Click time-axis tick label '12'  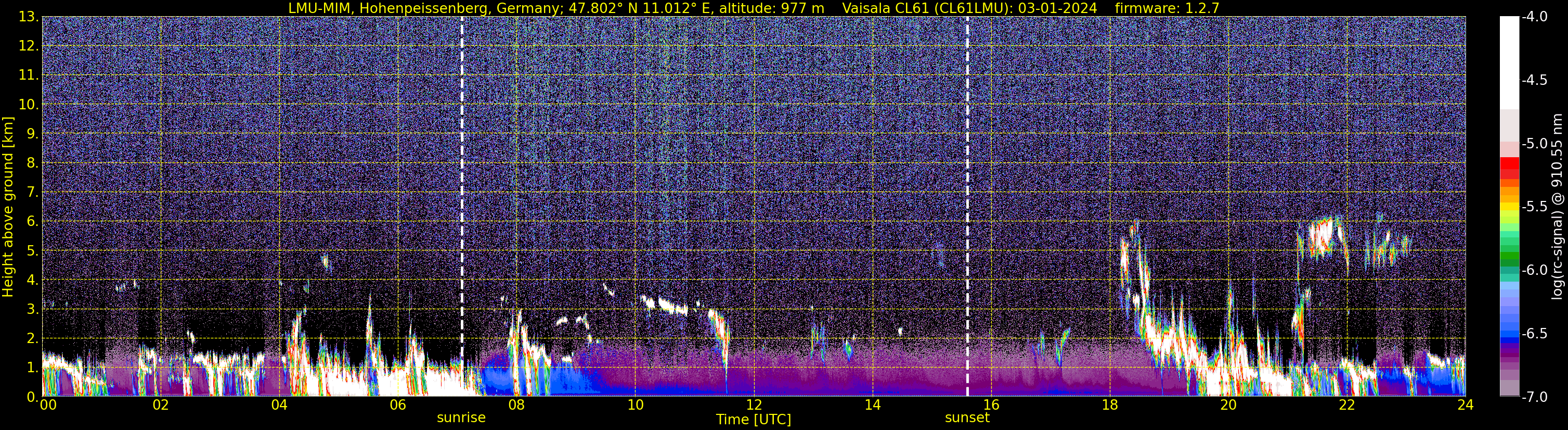tap(754, 405)
